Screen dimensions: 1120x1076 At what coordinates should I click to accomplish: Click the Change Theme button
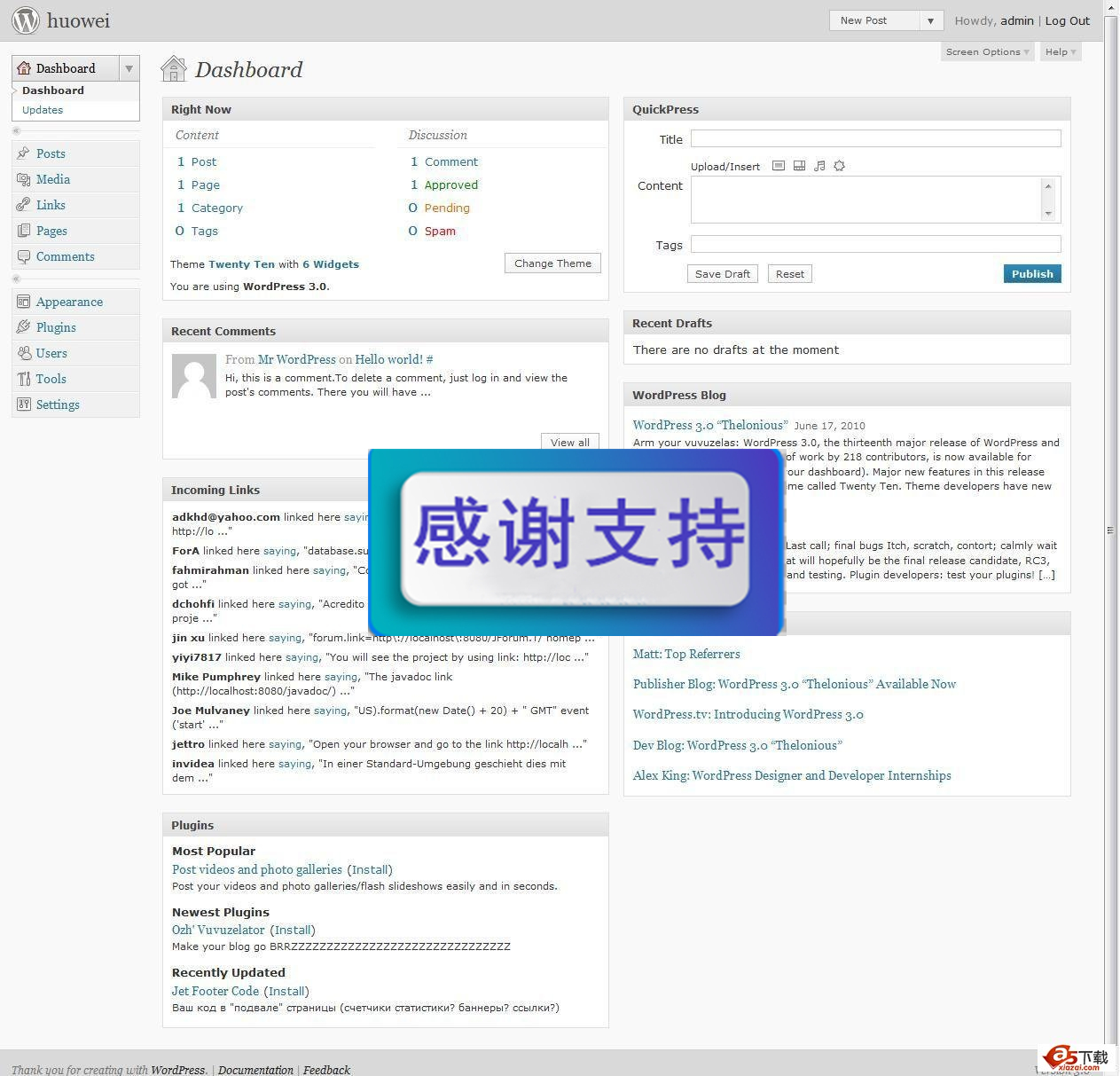pos(552,263)
